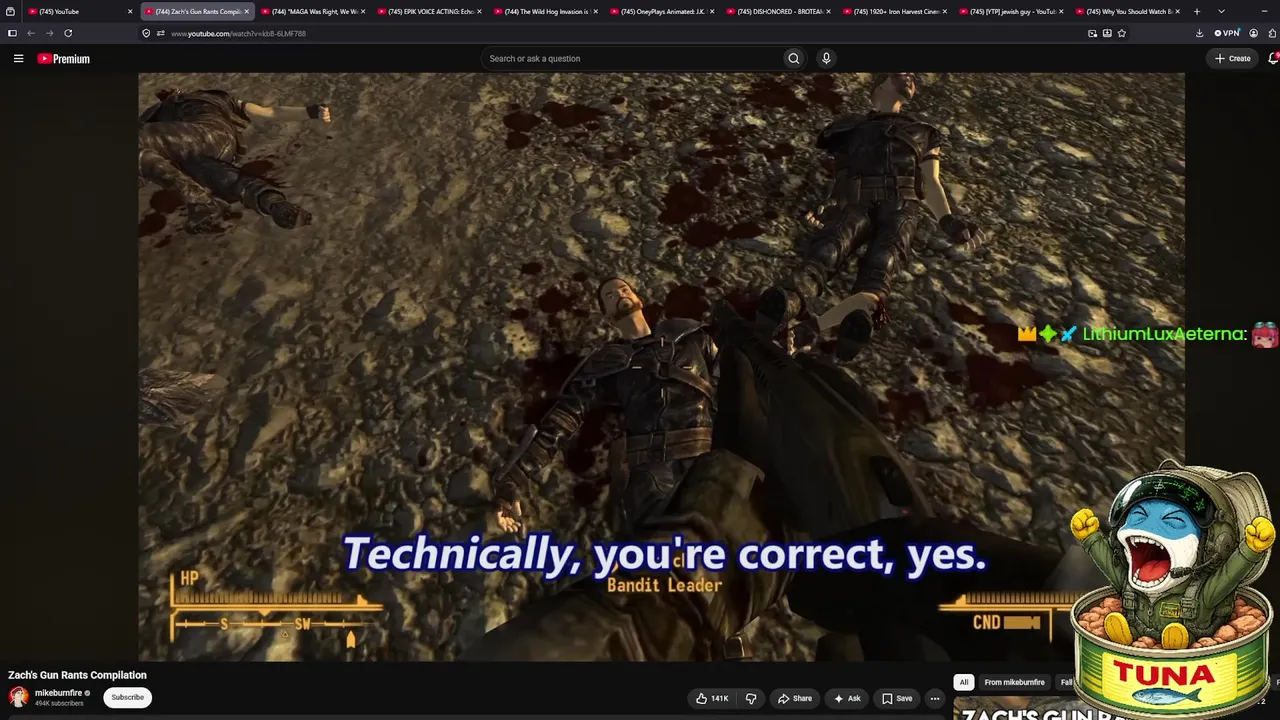Click the browser address bar URL
1280x720 pixels.
point(238,33)
